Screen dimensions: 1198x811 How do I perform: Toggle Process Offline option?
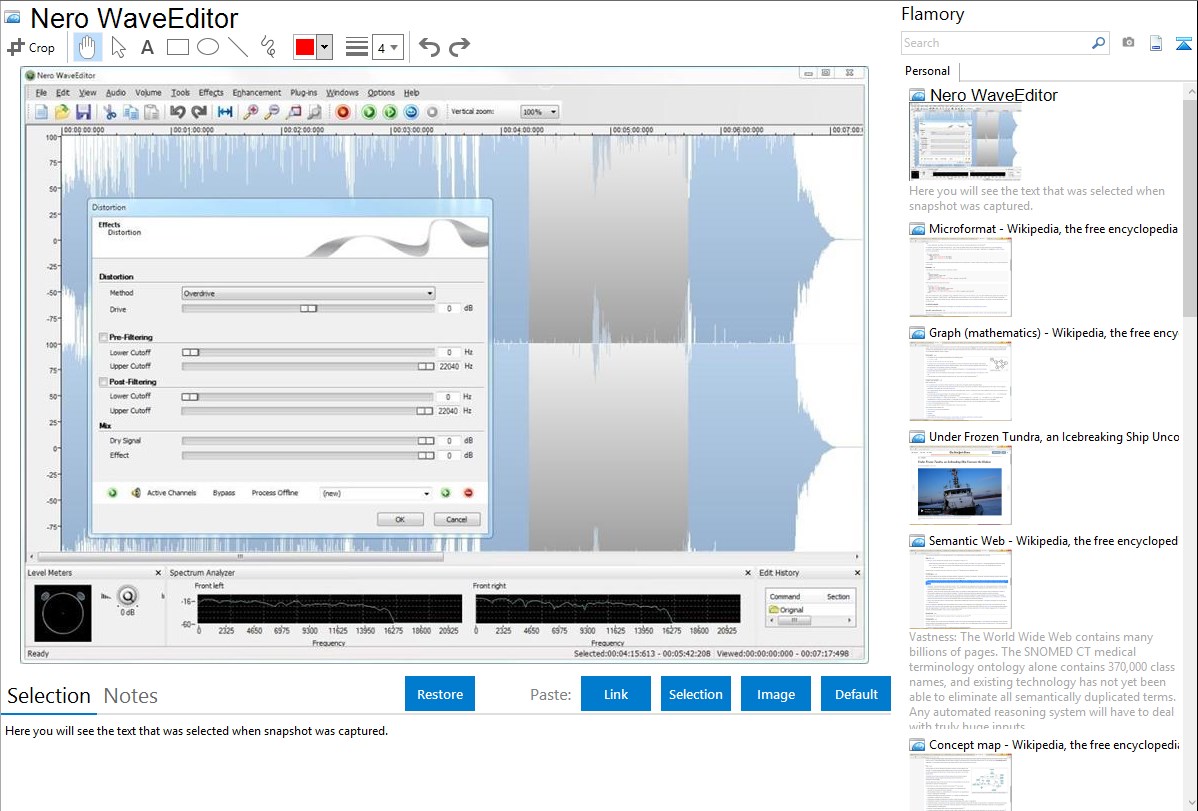pyautogui.click(x=275, y=493)
